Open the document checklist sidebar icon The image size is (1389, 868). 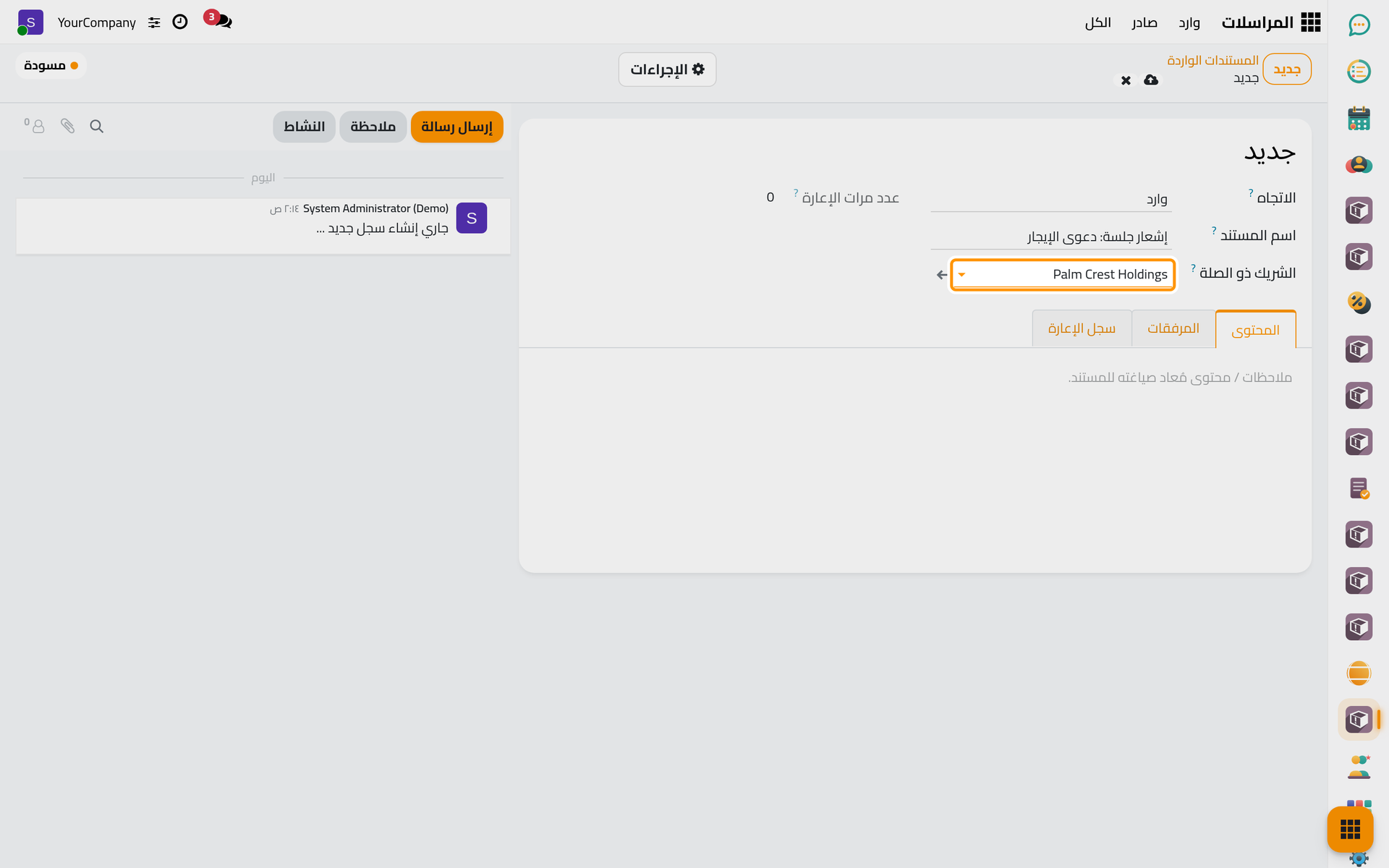point(1359,488)
